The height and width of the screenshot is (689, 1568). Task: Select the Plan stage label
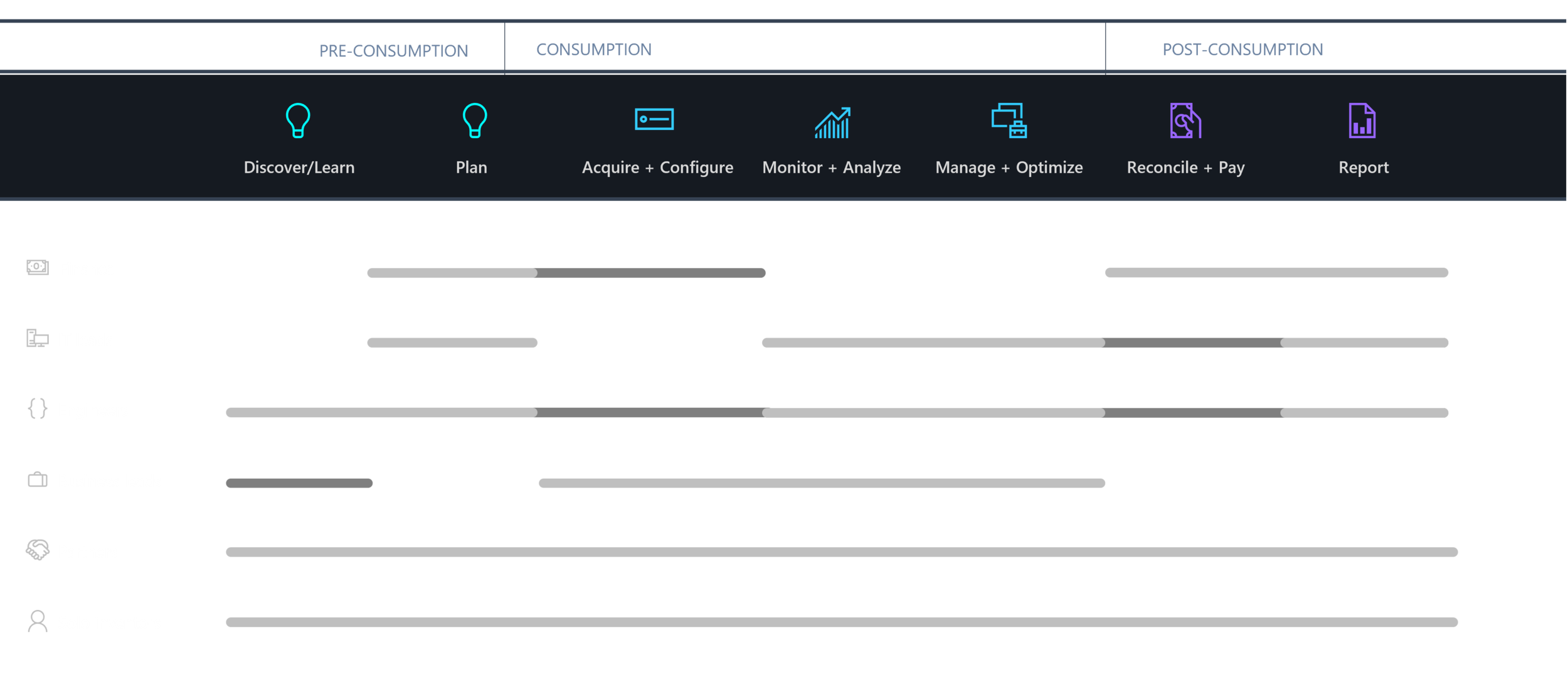pos(471,168)
